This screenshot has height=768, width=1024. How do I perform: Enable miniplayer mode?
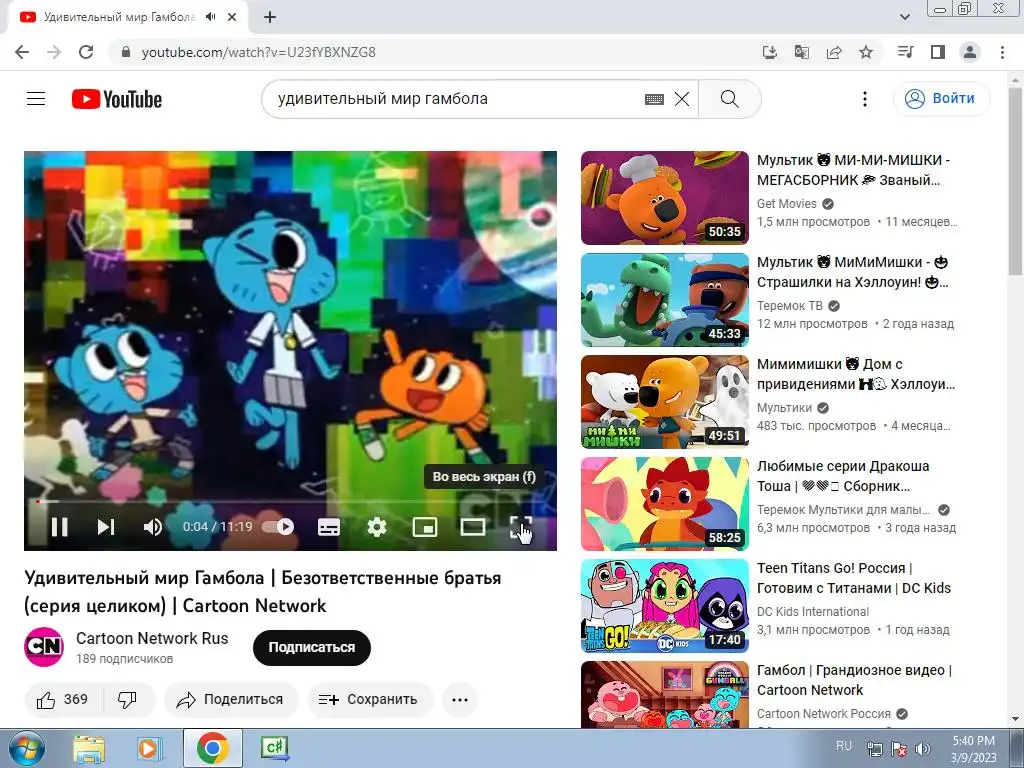click(424, 527)
